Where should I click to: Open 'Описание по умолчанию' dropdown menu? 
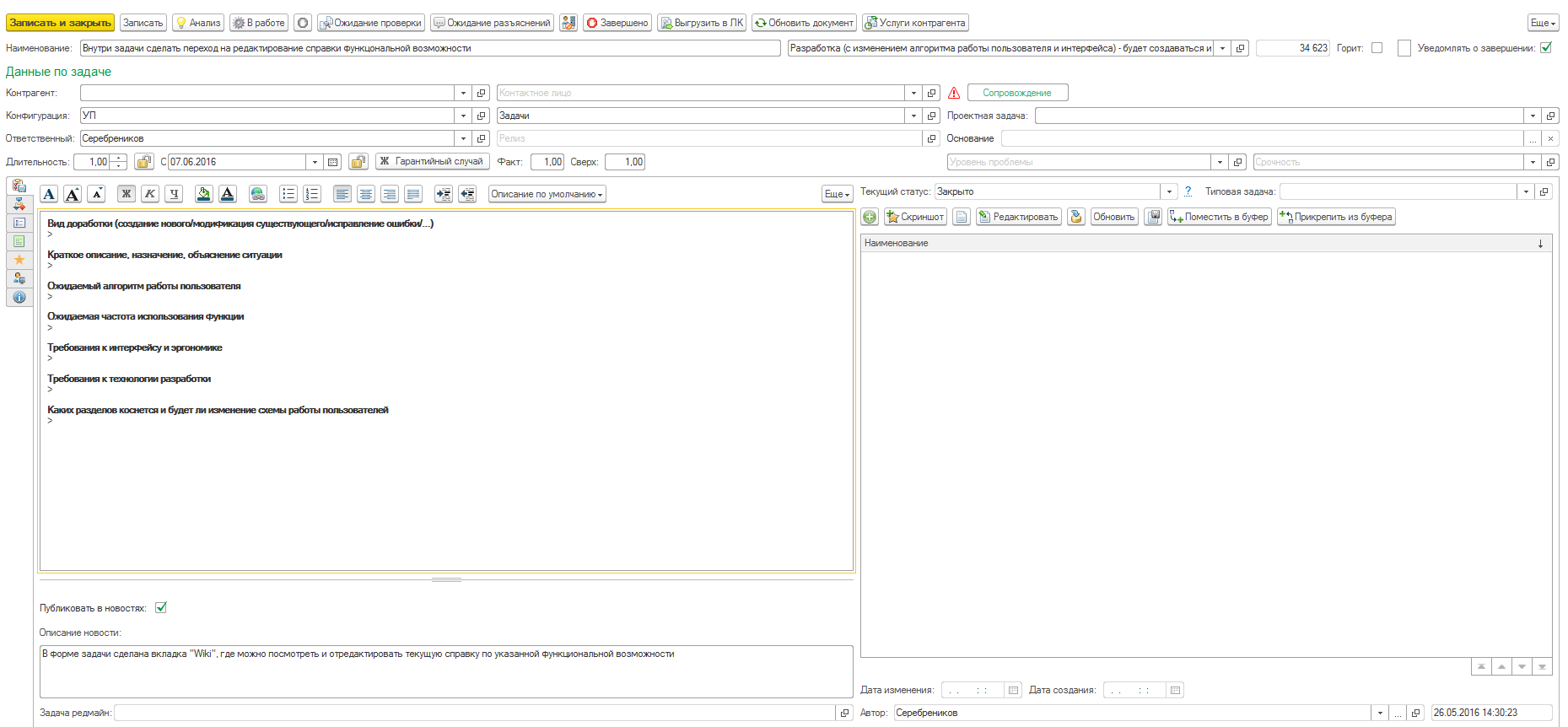pos(547,194)
